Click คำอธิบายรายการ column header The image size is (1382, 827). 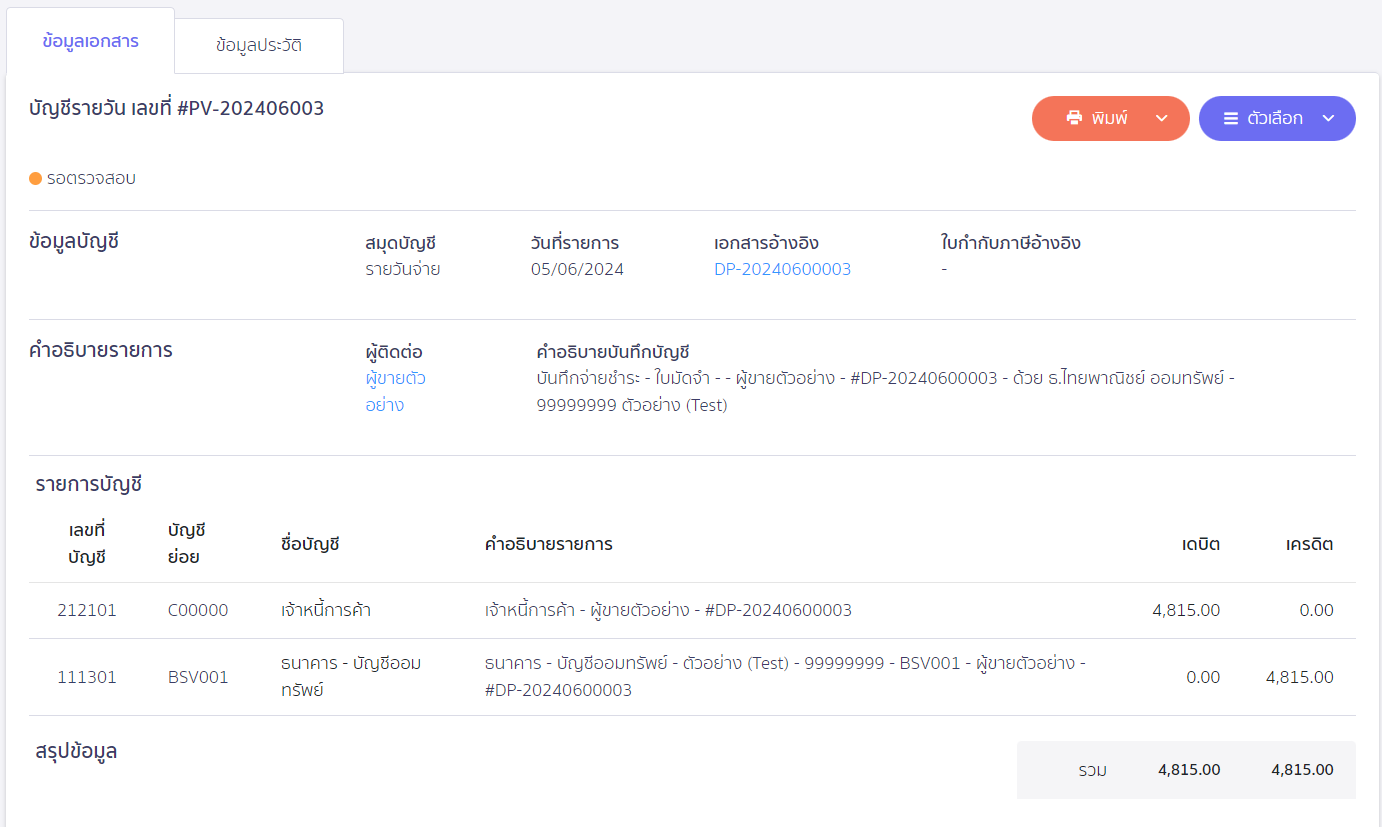[549, 544]
